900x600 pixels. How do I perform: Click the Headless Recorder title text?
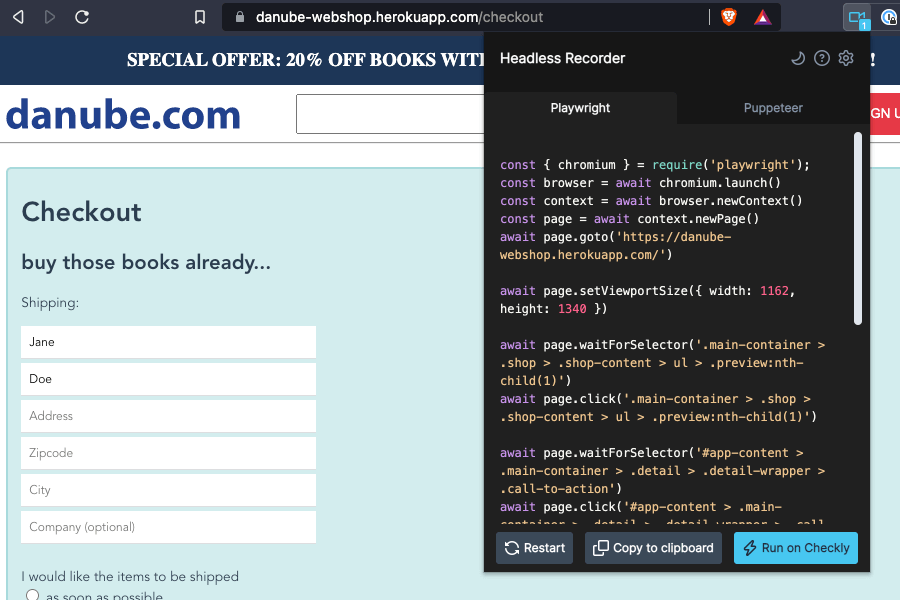point(562,58)
